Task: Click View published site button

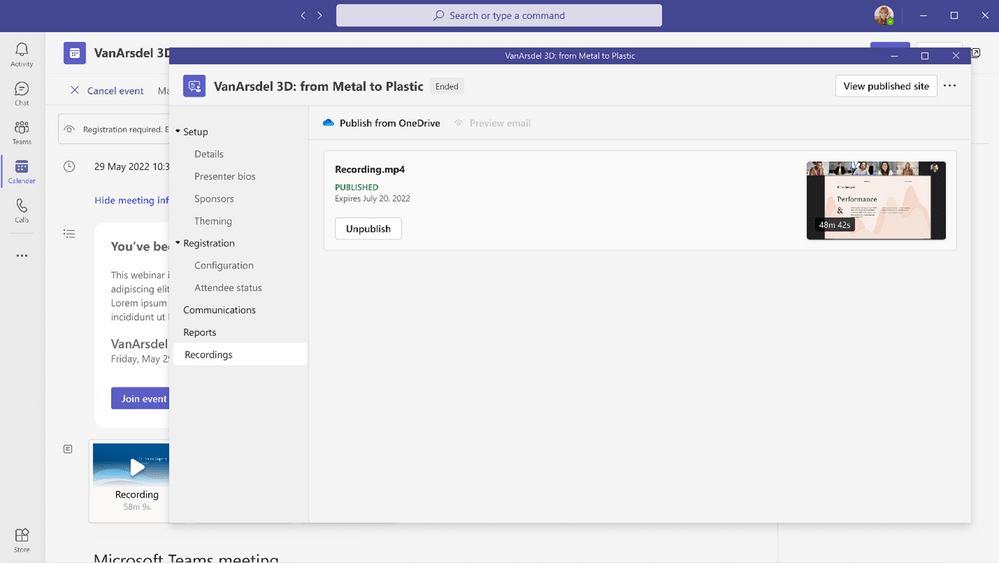Action: pyautogui.click(x=885, y=86)
